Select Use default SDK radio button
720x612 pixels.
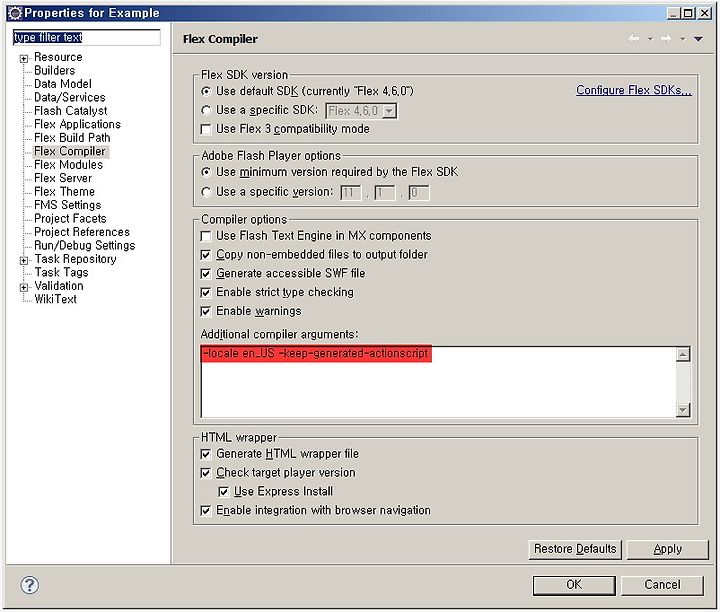click(x=206, y=91)
